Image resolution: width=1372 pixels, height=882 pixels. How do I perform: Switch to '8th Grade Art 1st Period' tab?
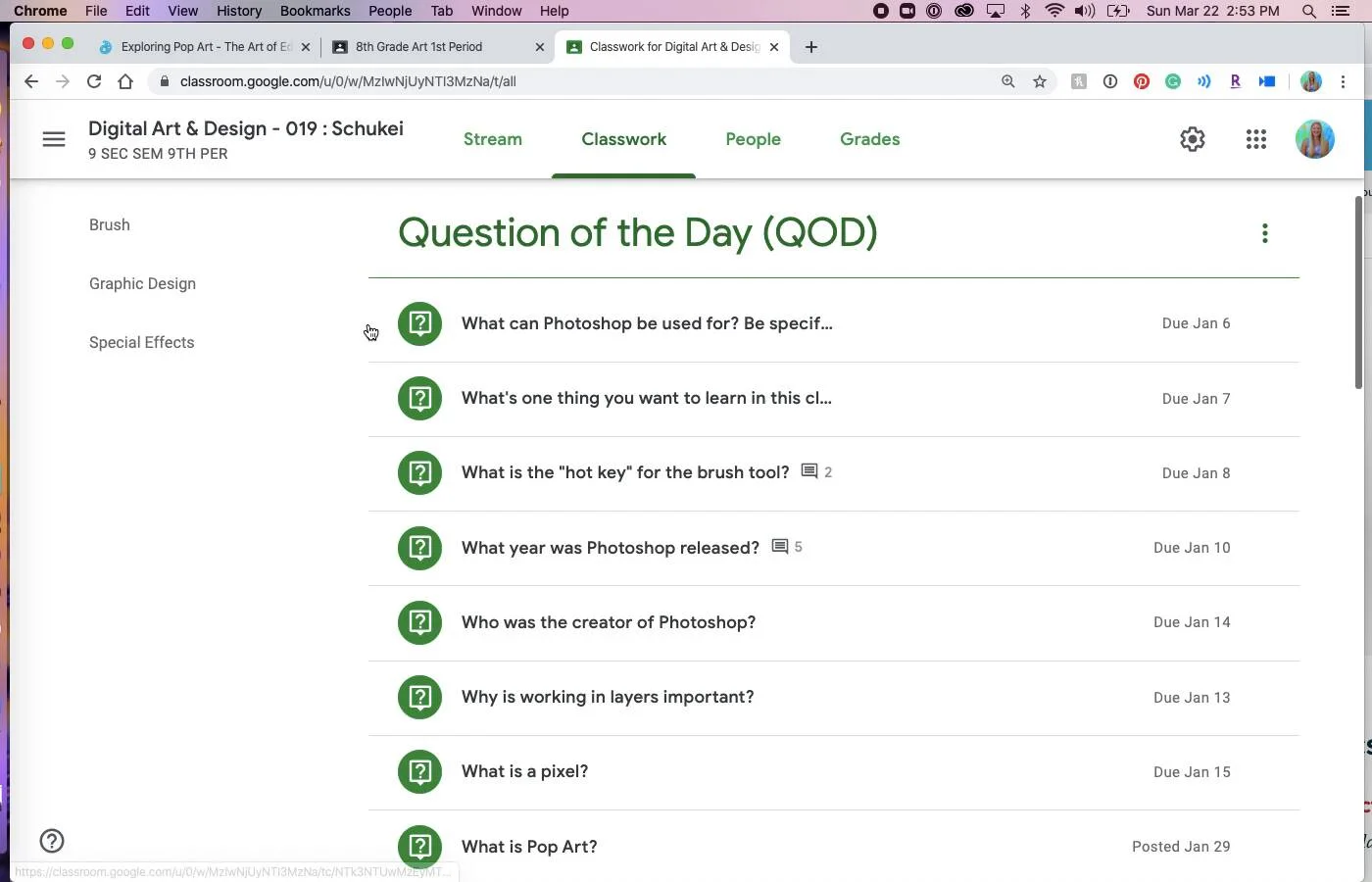coord(419,47)
